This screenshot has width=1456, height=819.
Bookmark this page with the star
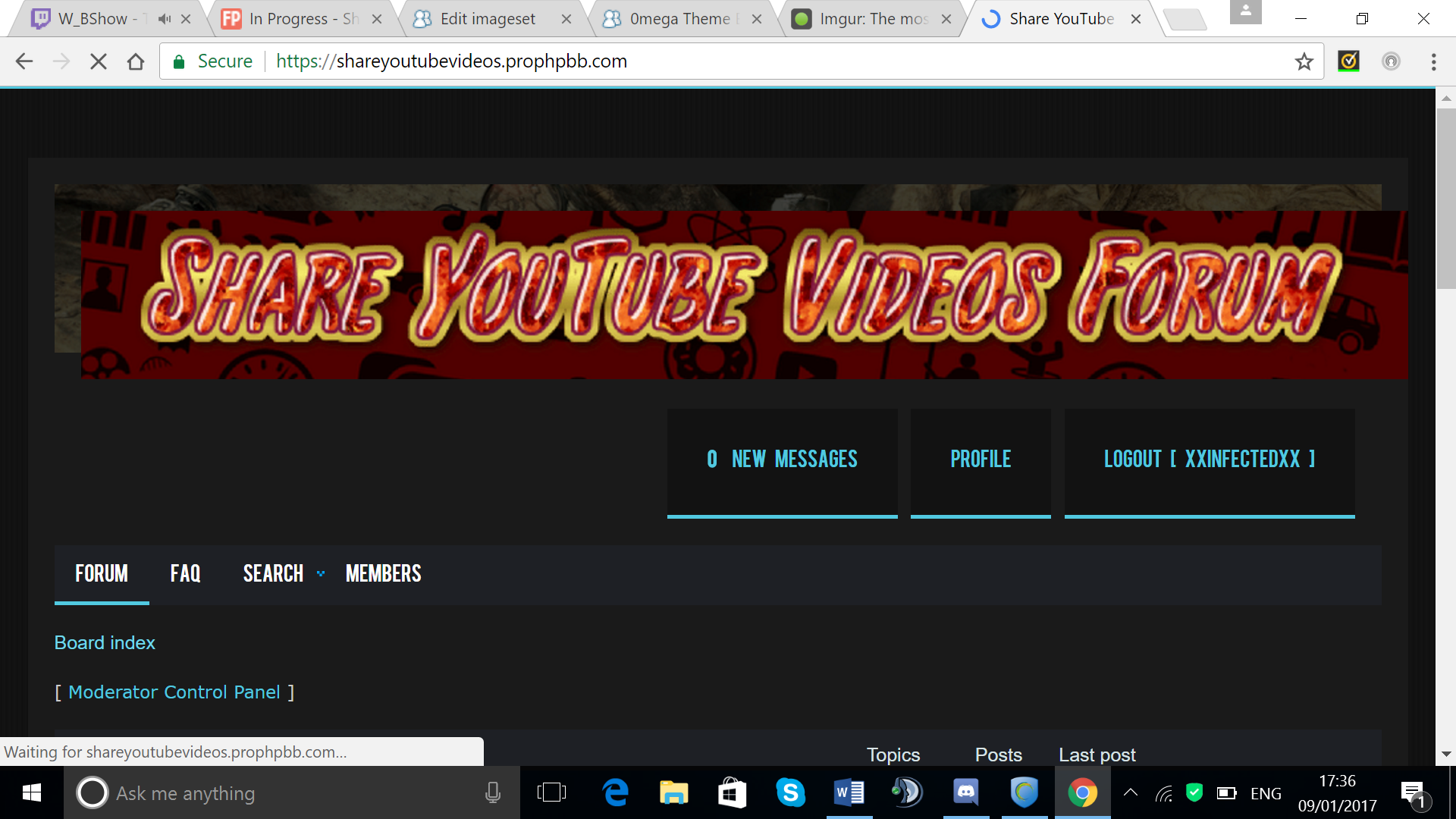1304,61
